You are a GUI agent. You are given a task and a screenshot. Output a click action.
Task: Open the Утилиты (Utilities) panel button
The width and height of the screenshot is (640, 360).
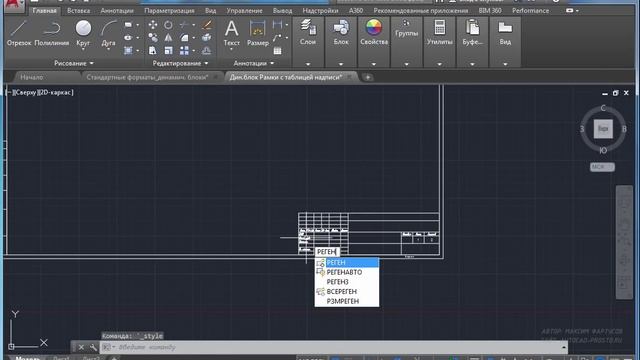(x=440, y=33)
